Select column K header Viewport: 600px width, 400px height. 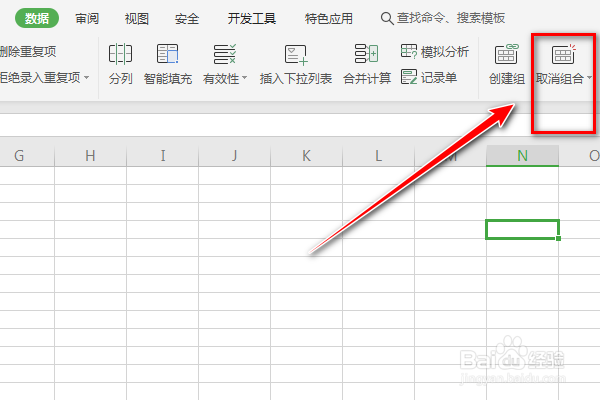pyautogui.click(x=307, y=156)
